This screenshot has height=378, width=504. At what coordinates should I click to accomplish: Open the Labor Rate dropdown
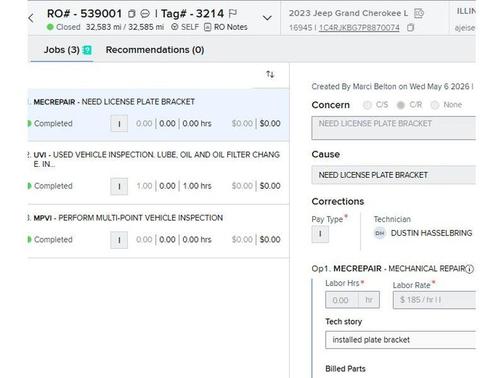click(x=434, y=300)
